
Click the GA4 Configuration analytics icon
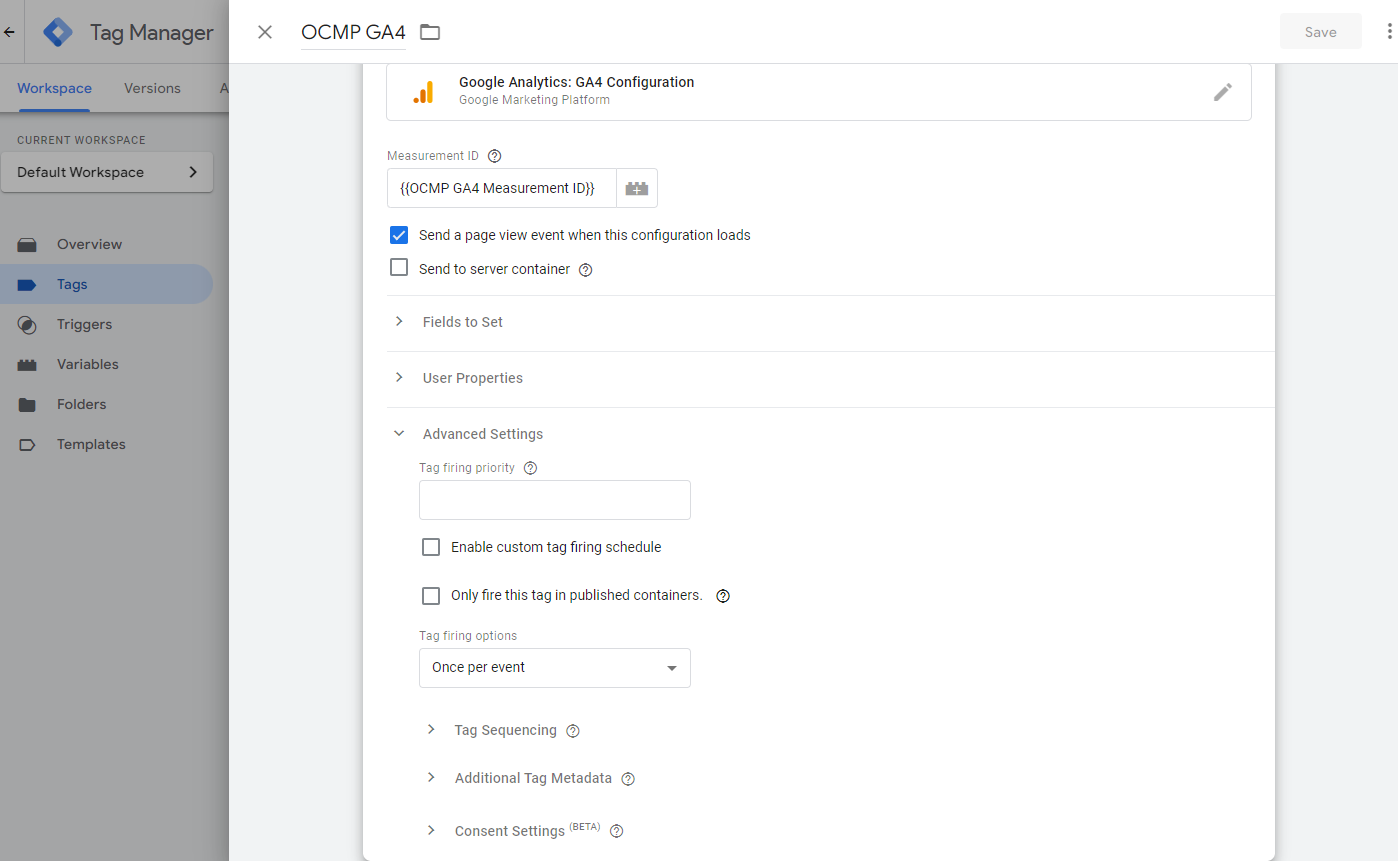pyautogui.click(x=424, y=92)
